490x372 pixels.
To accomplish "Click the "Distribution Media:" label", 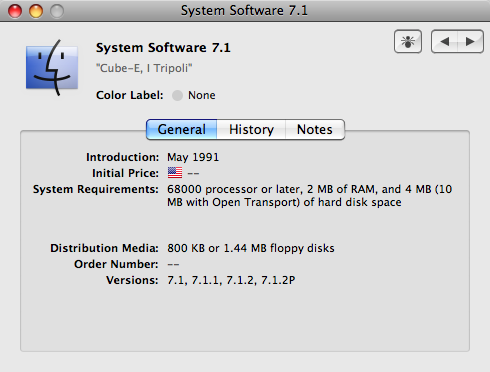I will tap(104, 248).
